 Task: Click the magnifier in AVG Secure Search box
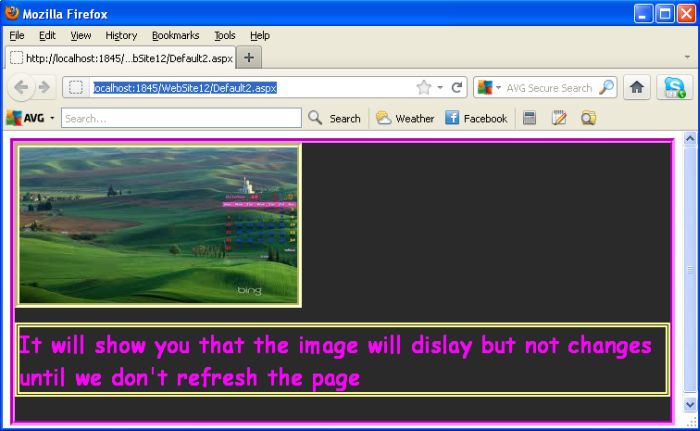(606, 88)
